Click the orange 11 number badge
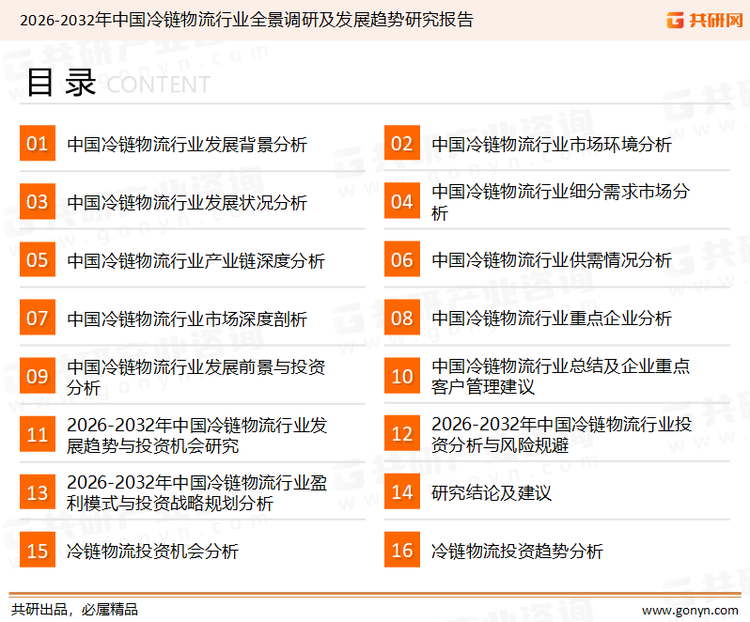The width and height of the screenshot is (750, 622). pos(37,434)
